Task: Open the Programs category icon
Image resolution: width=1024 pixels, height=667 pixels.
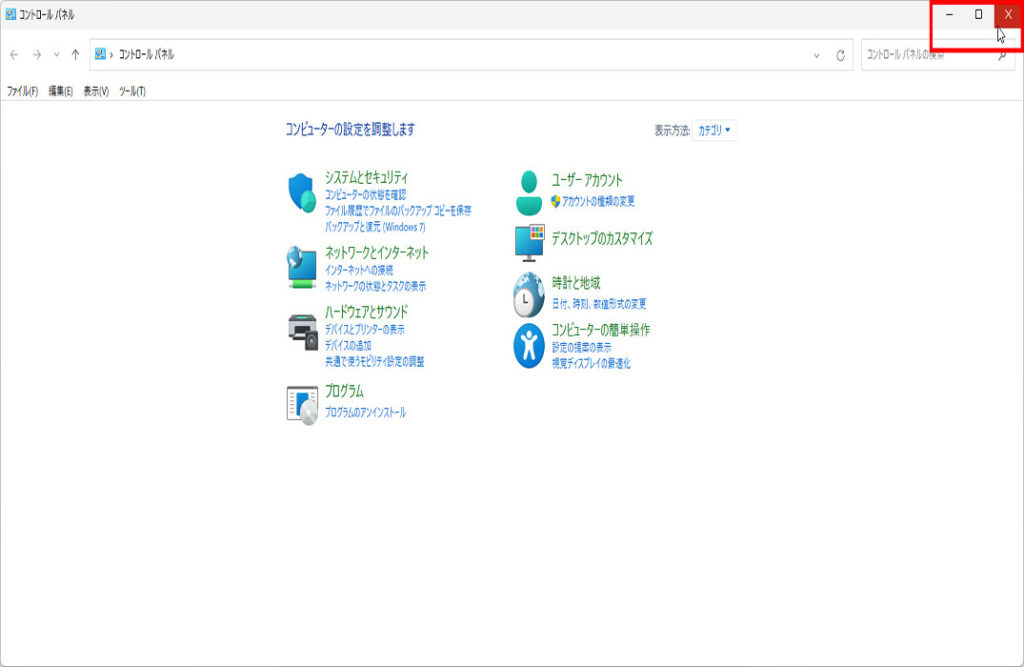Action: 302,403
